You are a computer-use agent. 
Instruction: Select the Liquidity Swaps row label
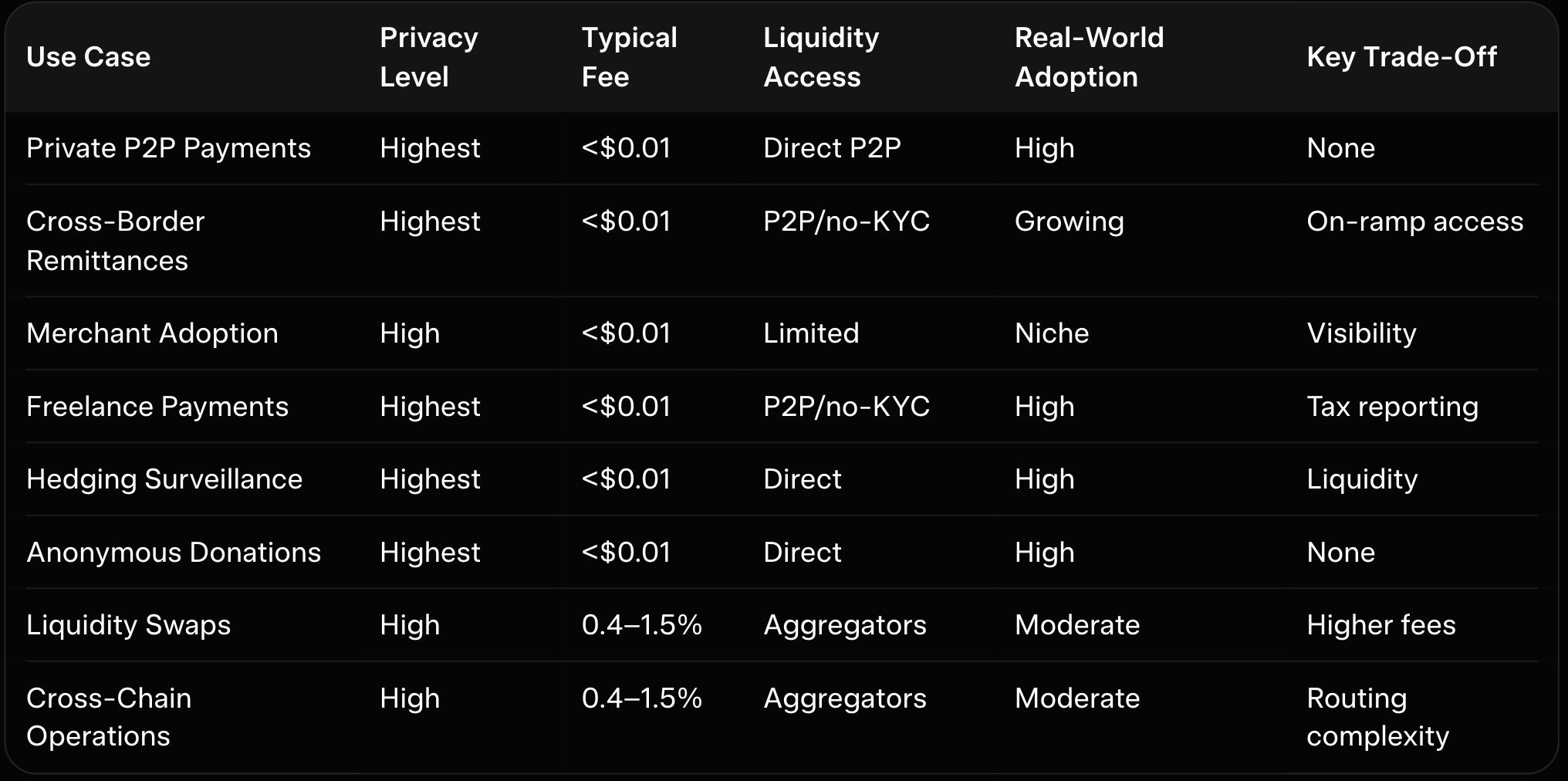(x=129, y=625)
